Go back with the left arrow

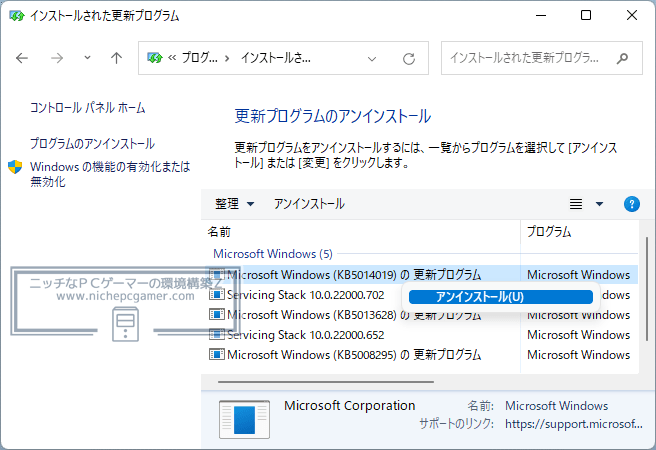pos(22,58)
